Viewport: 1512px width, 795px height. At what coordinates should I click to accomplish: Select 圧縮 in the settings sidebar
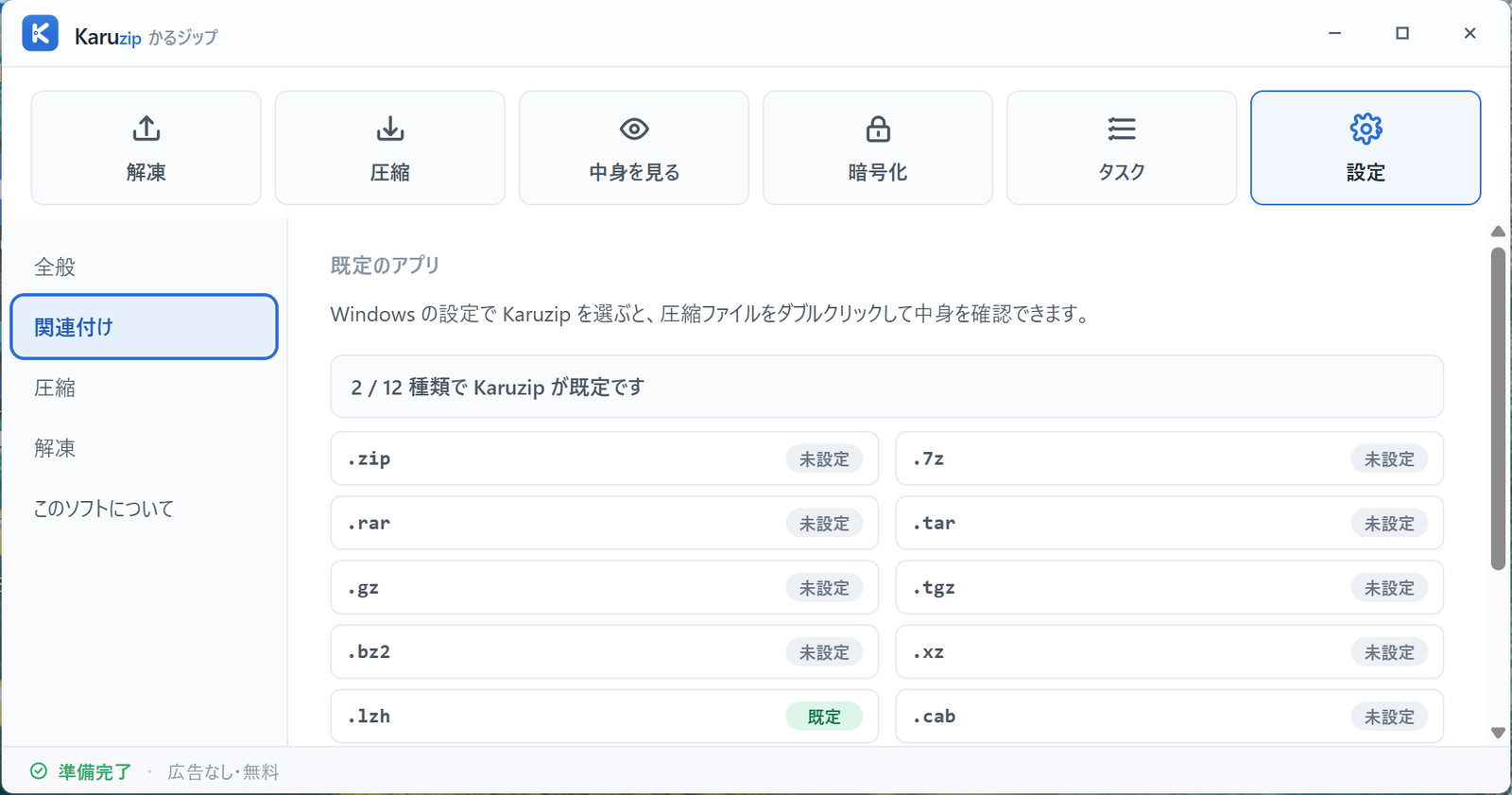coord(144,388)
